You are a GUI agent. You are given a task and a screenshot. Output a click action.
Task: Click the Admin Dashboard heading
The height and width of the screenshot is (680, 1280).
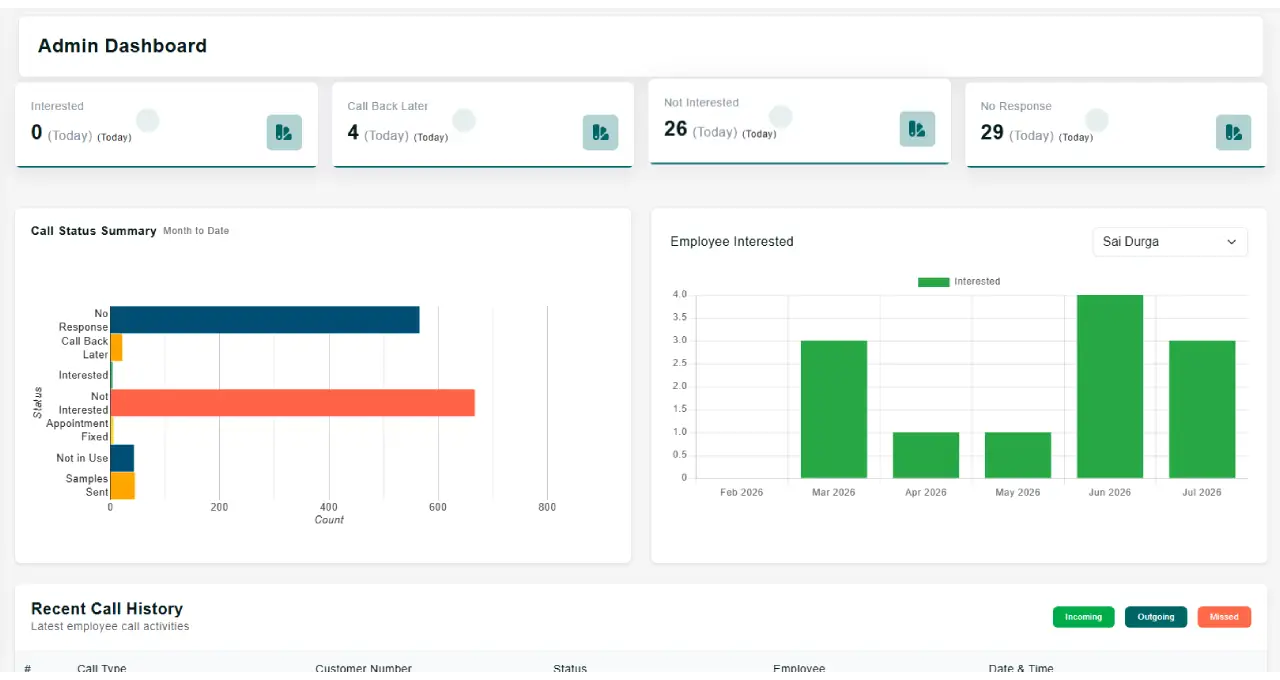[x=122, y=46]
